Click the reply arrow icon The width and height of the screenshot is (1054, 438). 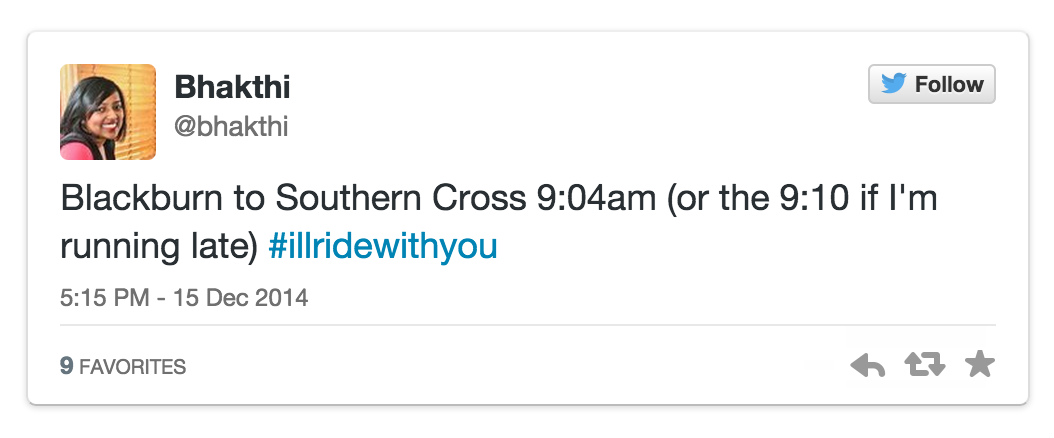[x=868, y=366]
